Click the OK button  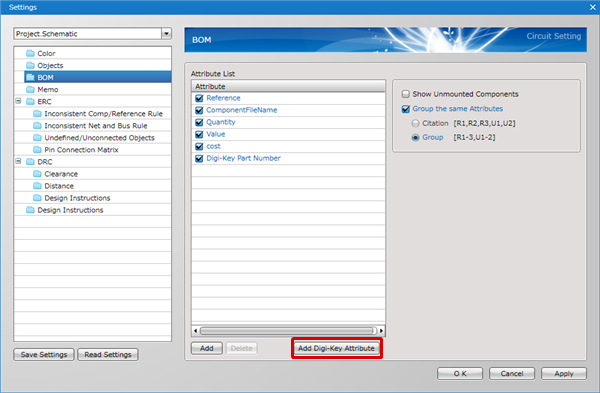[x=460, y=373]
